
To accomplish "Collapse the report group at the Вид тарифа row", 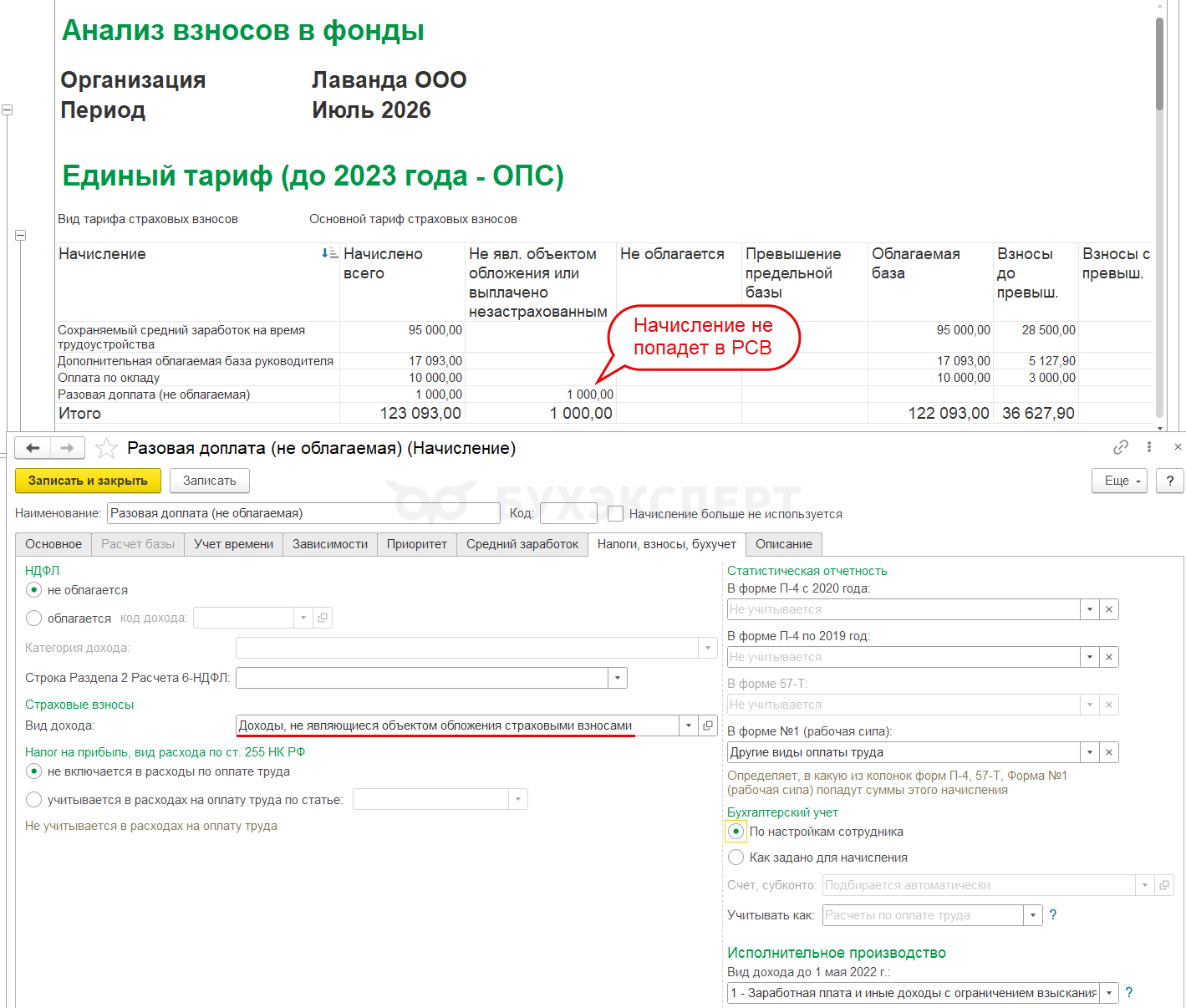I will click(21, 235).
